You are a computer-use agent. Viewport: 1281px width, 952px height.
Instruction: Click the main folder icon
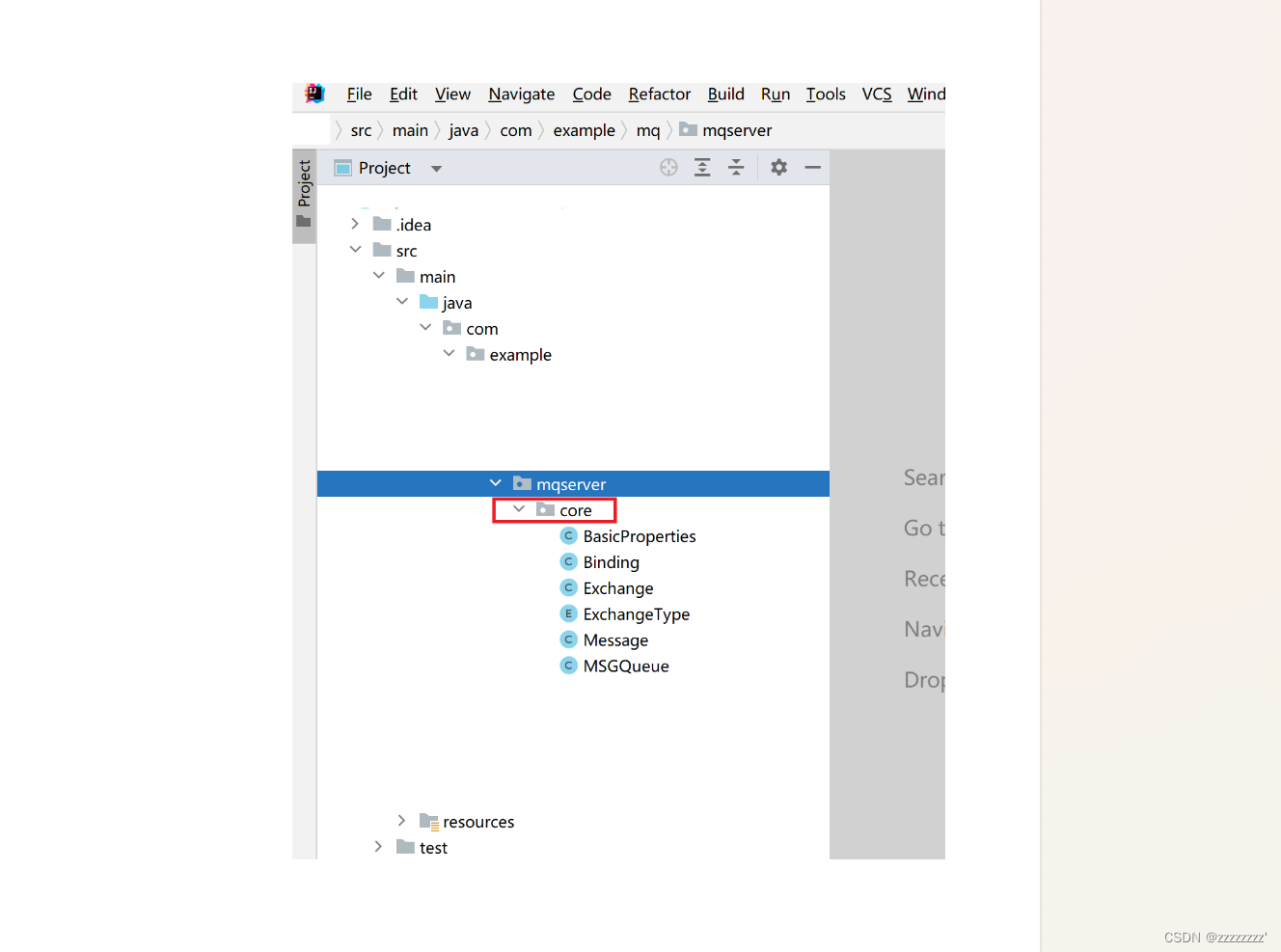[x=405, y=276]
